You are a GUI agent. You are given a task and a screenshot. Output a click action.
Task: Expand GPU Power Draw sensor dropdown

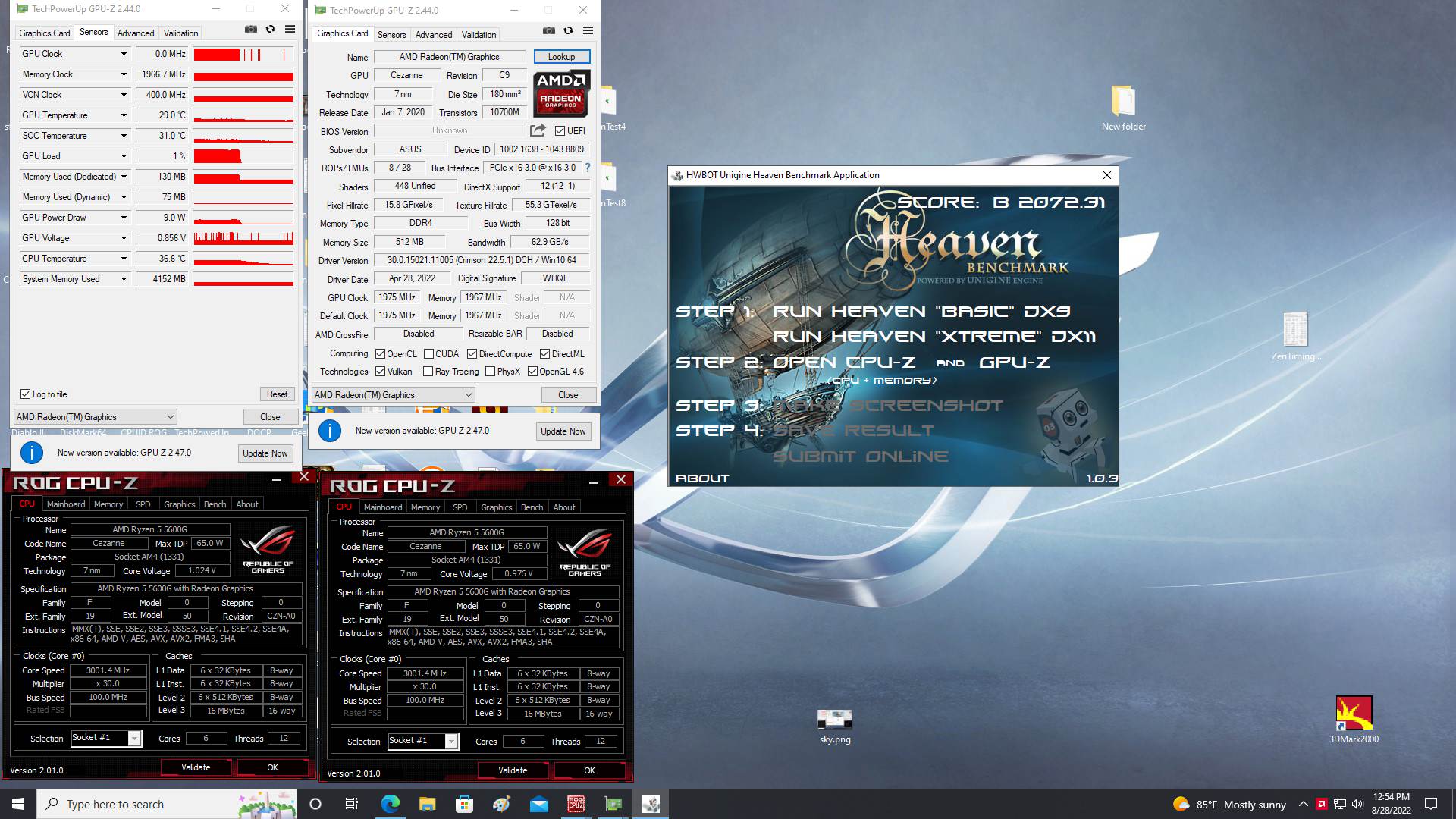pos(124,218)
